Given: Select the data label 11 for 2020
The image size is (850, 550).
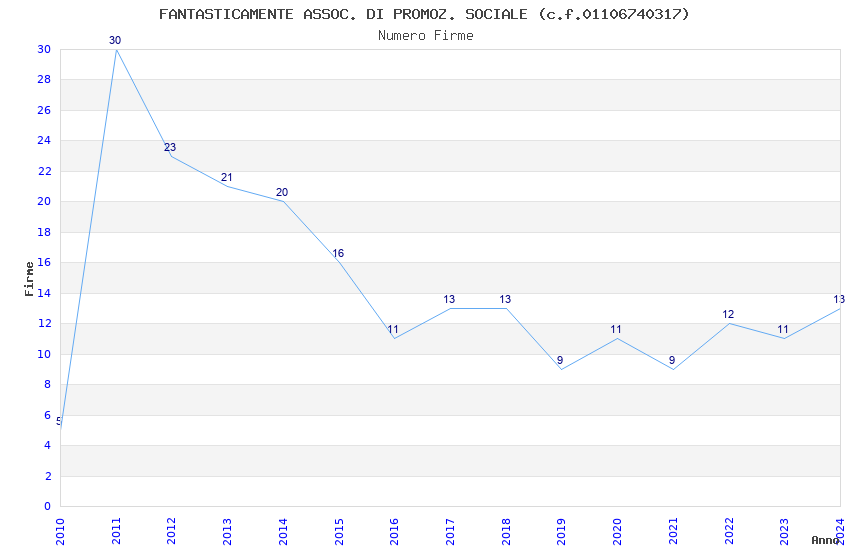Looking at the screenshot, I should [x=616, y=329].
